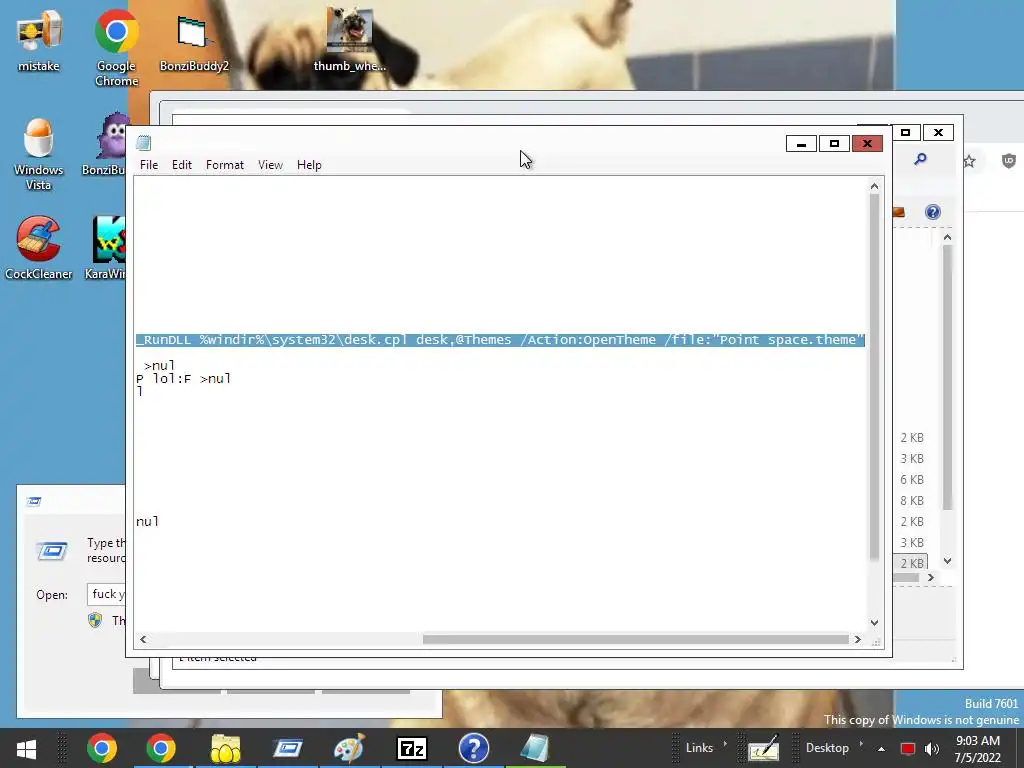Minimize the Notepad window
Image resolution: width=1024 pixels, height=768 pixels.
click(x=801, y=144)
